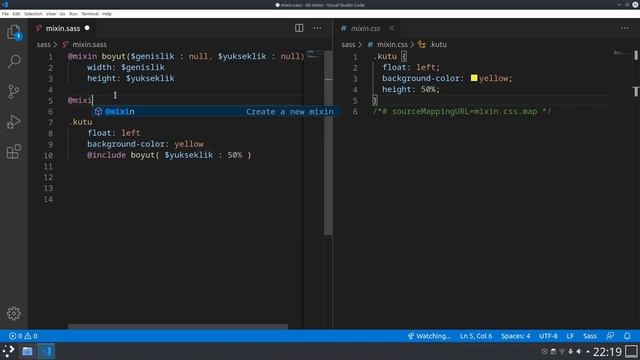
Task: Open the network icon in system tray
Action: pyautogui.click(x=562, y=351)
